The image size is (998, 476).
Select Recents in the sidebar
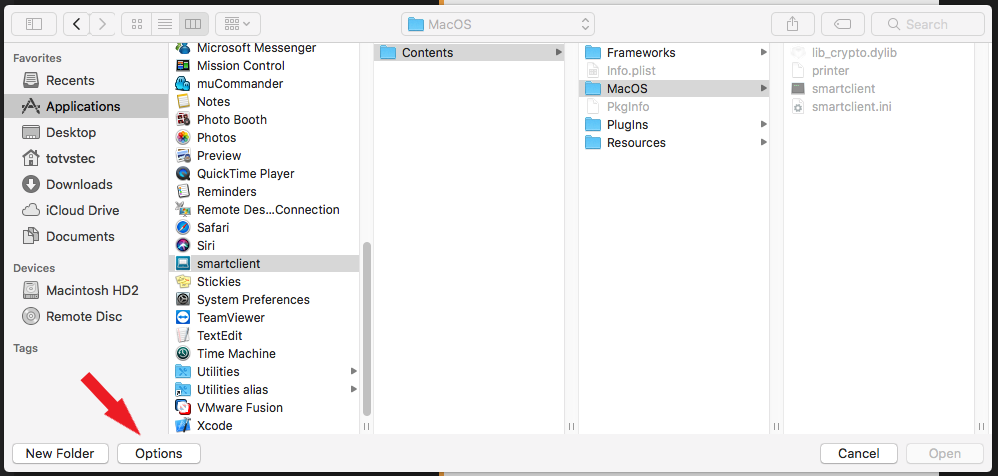pyautogui.click(x=86, y=80)
